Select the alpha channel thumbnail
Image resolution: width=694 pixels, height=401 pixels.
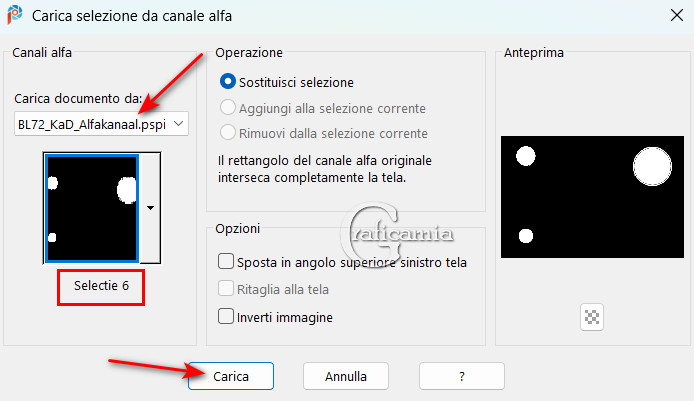(x=92, y=207)
